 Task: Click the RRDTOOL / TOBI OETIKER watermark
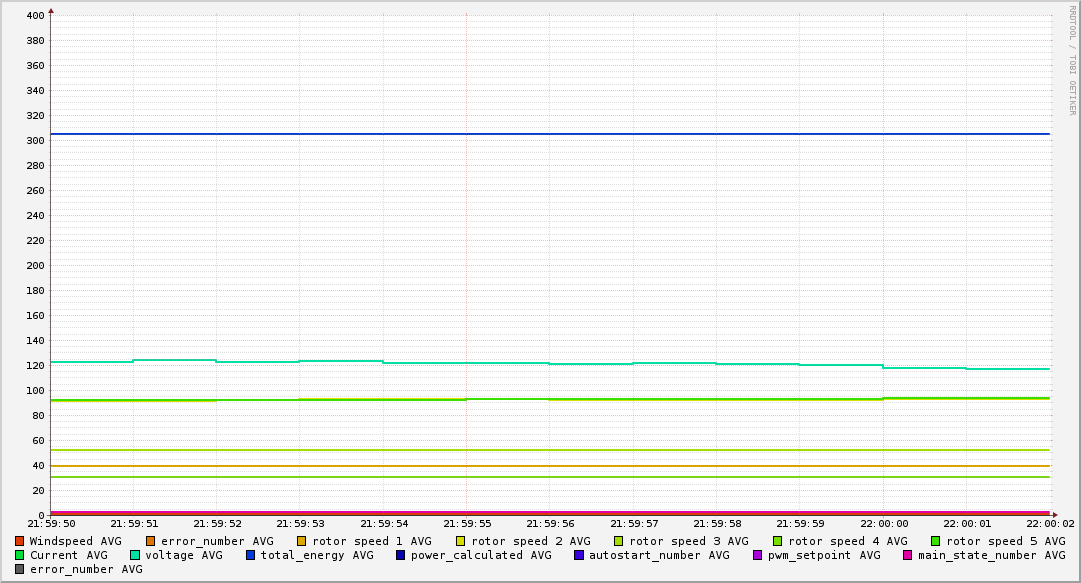[x=1072, y=60]
